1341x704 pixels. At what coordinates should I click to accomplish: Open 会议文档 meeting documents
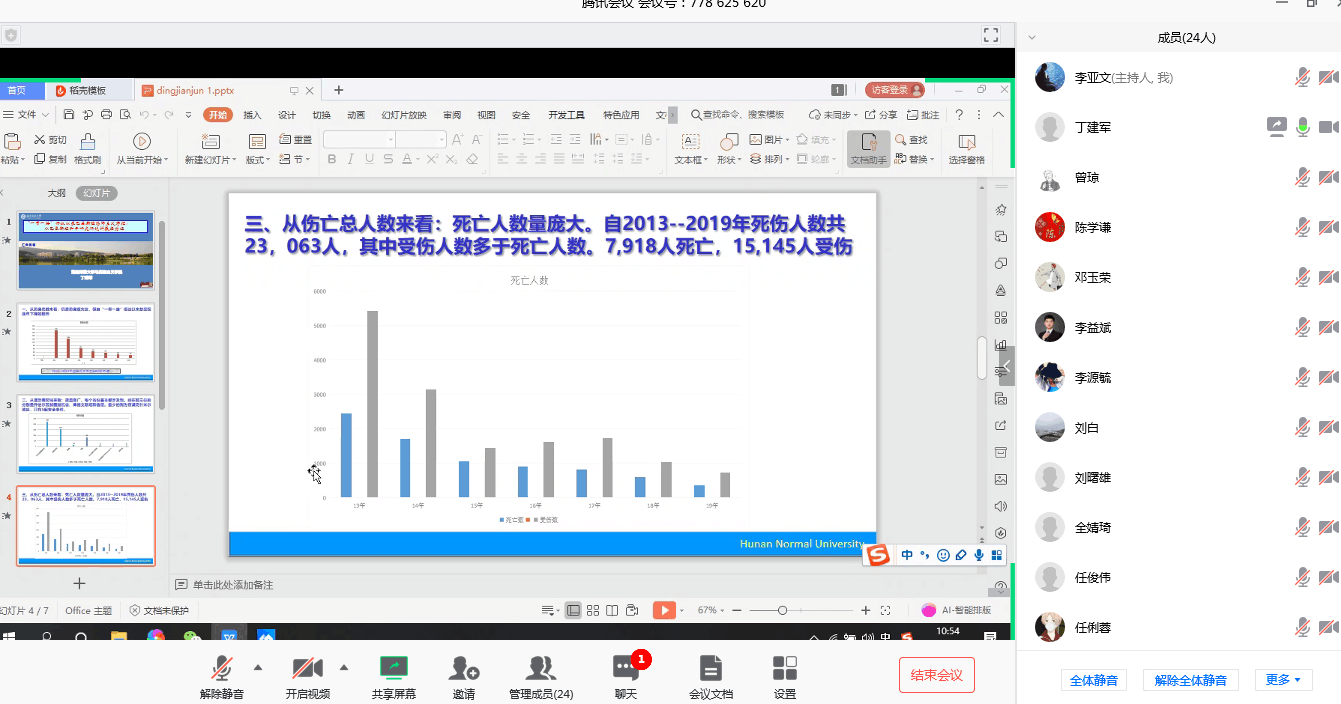tap(710, 668)
